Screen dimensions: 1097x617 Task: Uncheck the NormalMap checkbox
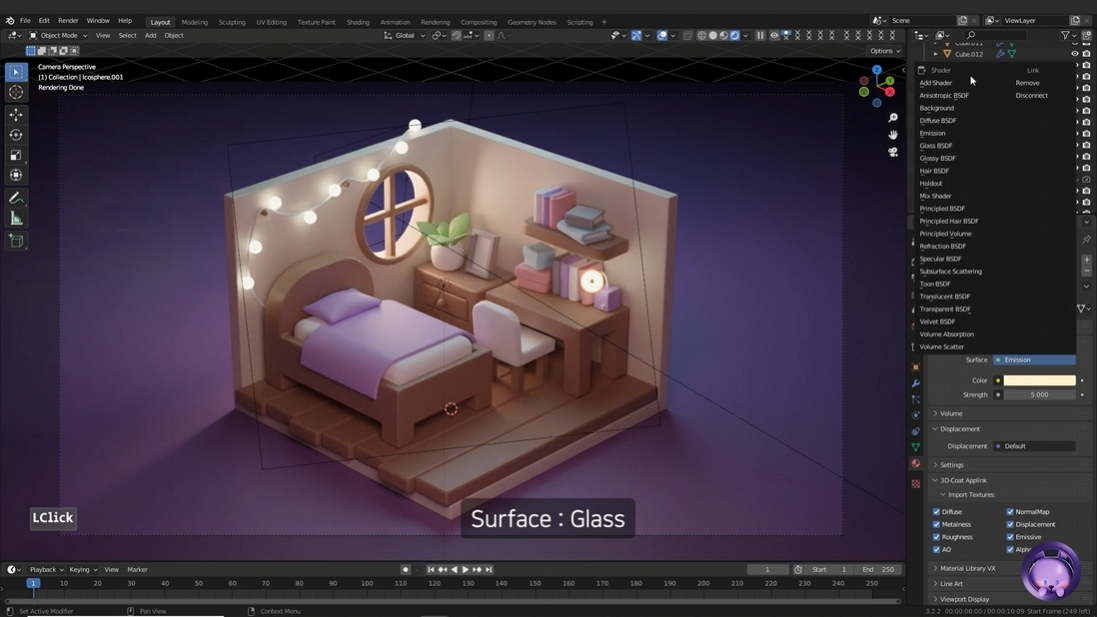click(x=1010, y=512)
